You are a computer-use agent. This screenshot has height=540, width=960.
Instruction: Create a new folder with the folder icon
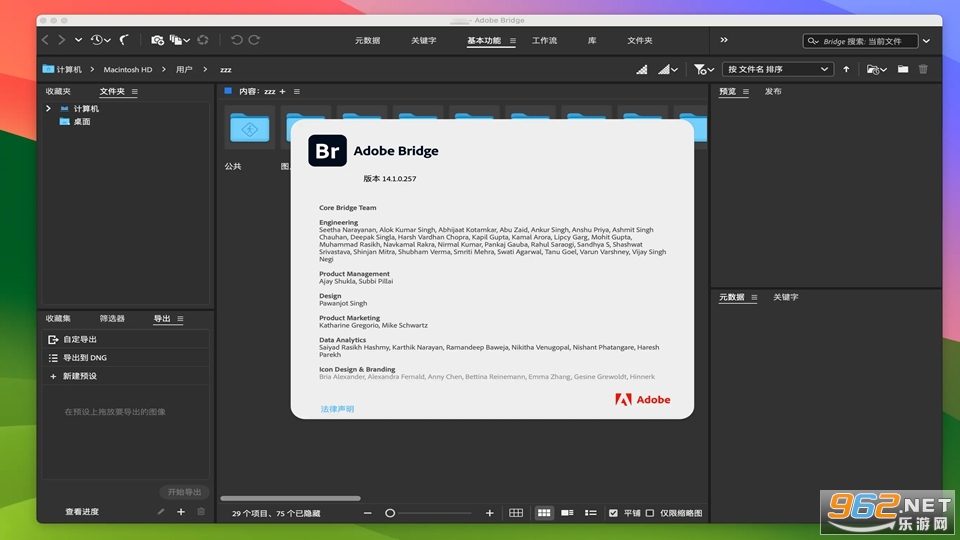(x=903, y=69)
